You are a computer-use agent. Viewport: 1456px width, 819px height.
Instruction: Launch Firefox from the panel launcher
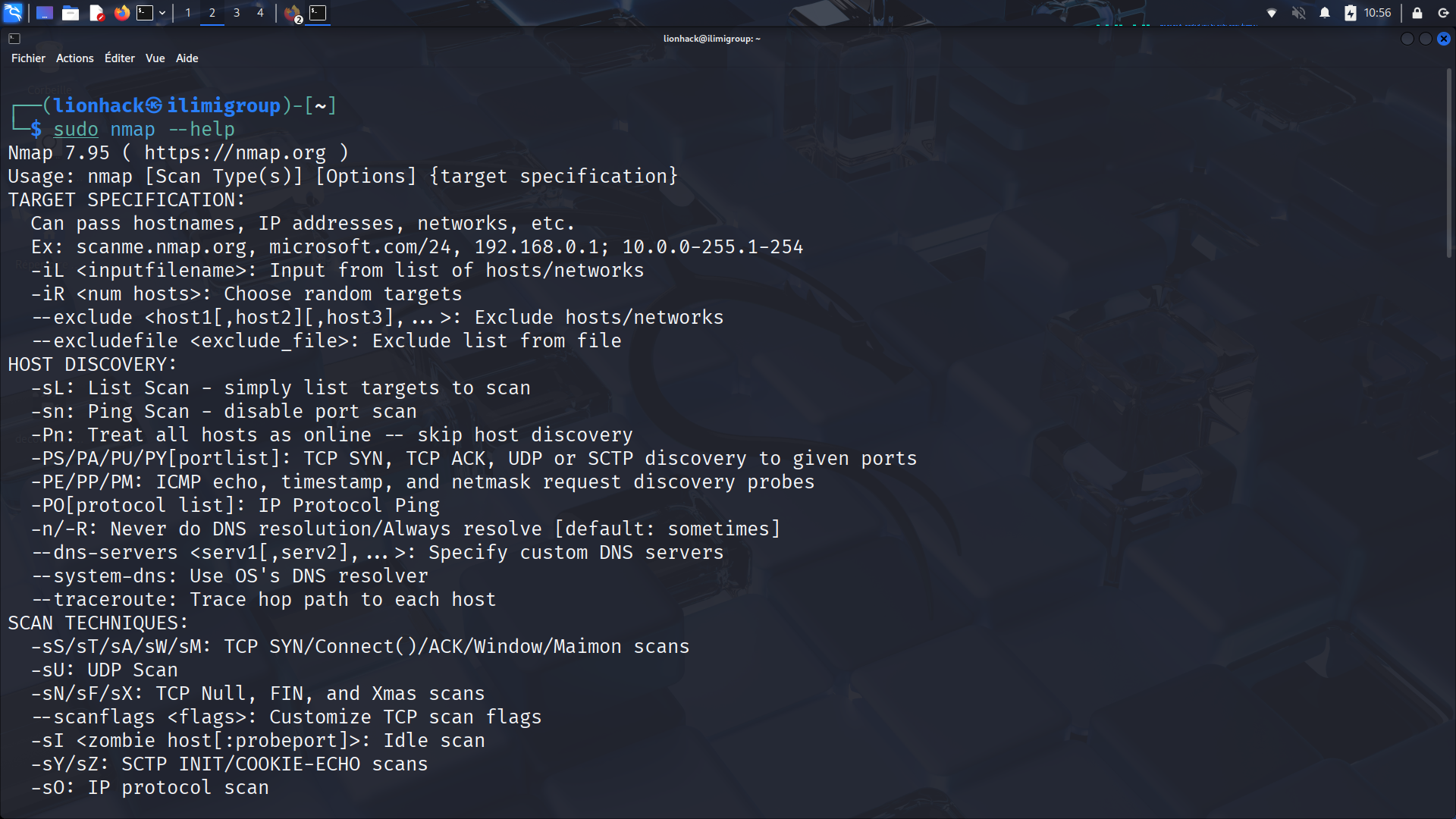tap(121, 13)
